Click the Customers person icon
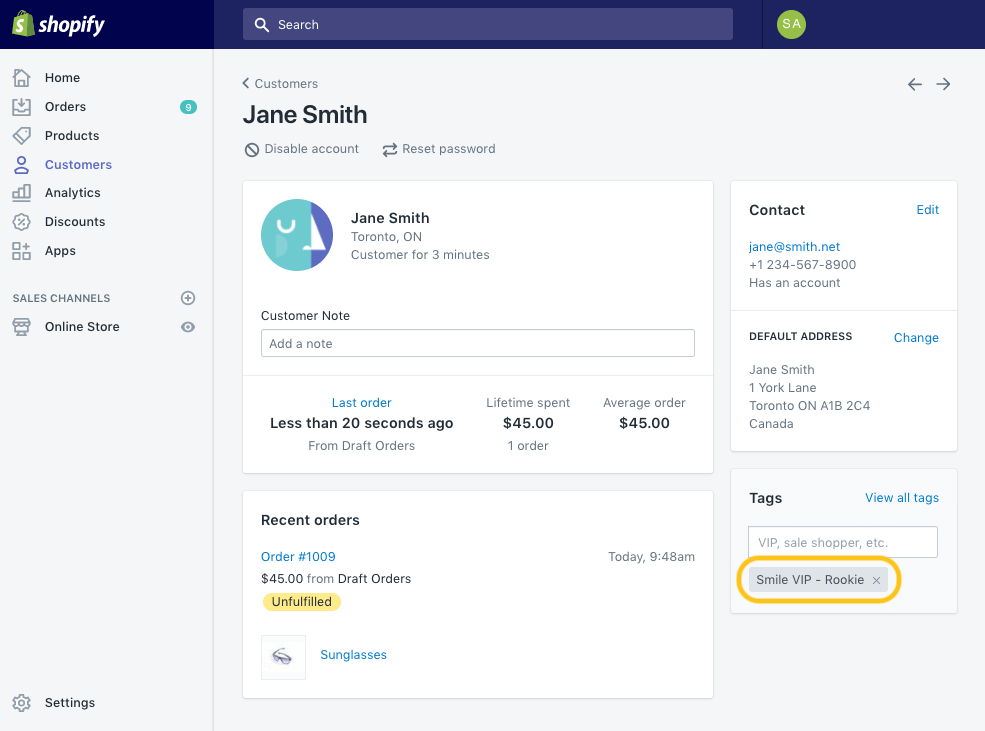The height and width of the screenshot is (731, 985). 21,165
